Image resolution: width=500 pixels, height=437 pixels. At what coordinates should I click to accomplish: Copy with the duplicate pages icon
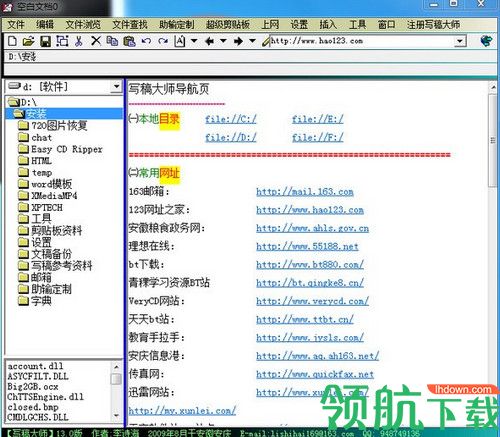(x=112, y=41)
